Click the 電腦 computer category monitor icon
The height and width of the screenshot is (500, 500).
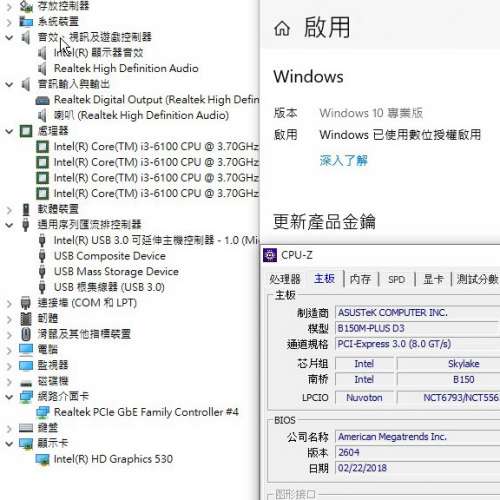[26, 350]
